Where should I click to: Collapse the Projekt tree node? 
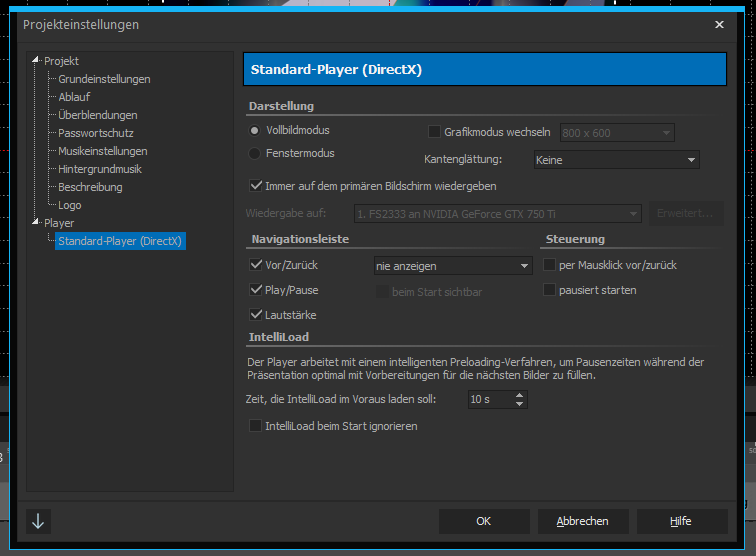click(x=36, y=61)
